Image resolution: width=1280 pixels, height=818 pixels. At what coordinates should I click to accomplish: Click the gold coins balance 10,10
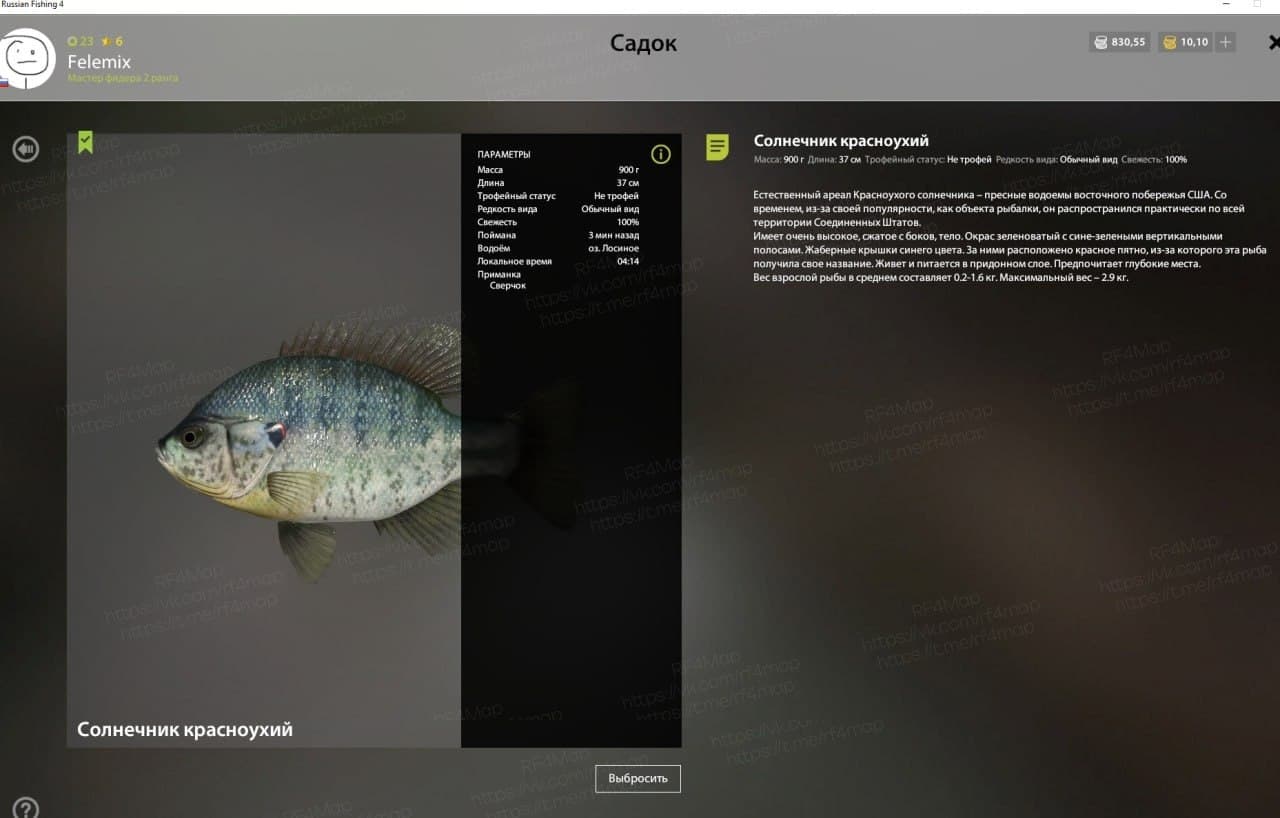1185,42
